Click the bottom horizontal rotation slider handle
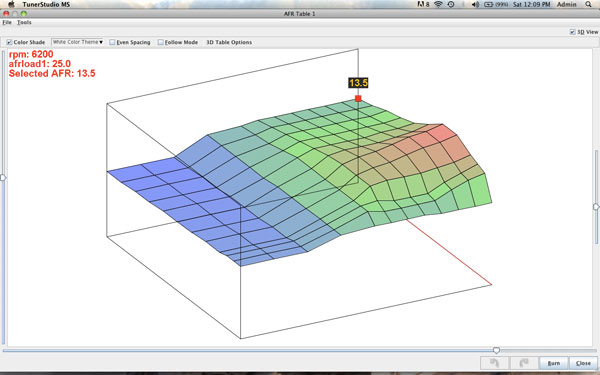The height and width of the screenshot is (375, 600). [x=496, y=350]
